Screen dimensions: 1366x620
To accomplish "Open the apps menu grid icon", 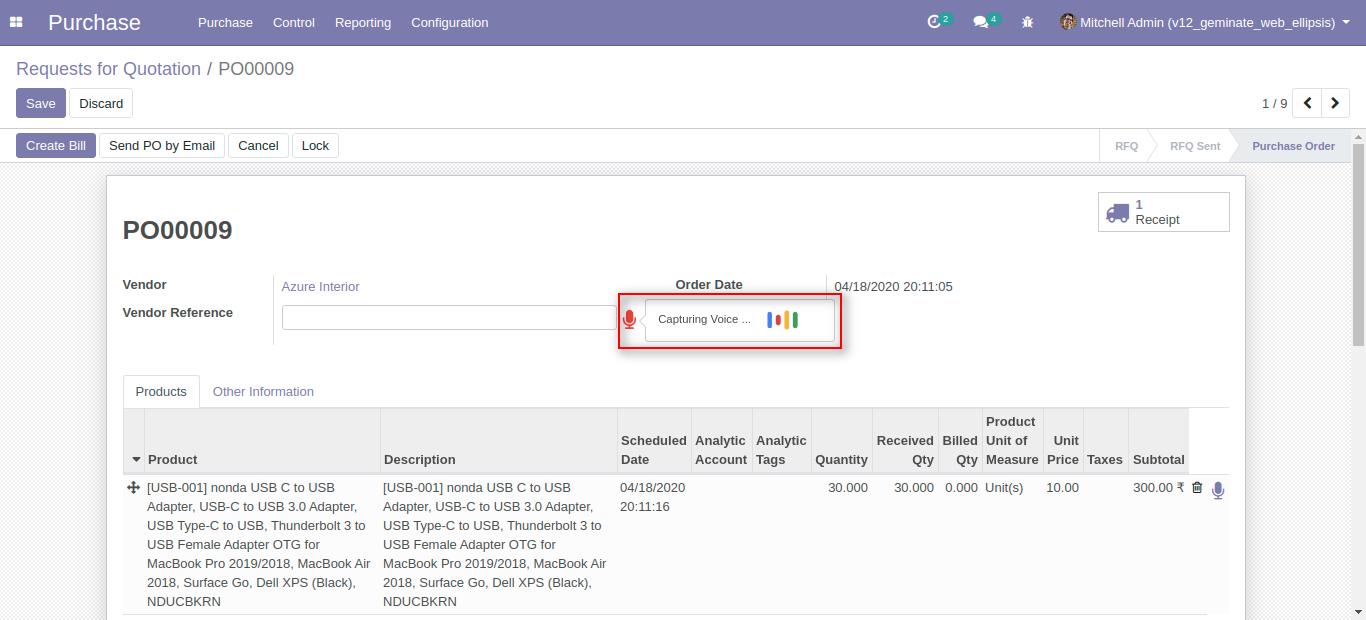I will (15, 22).
